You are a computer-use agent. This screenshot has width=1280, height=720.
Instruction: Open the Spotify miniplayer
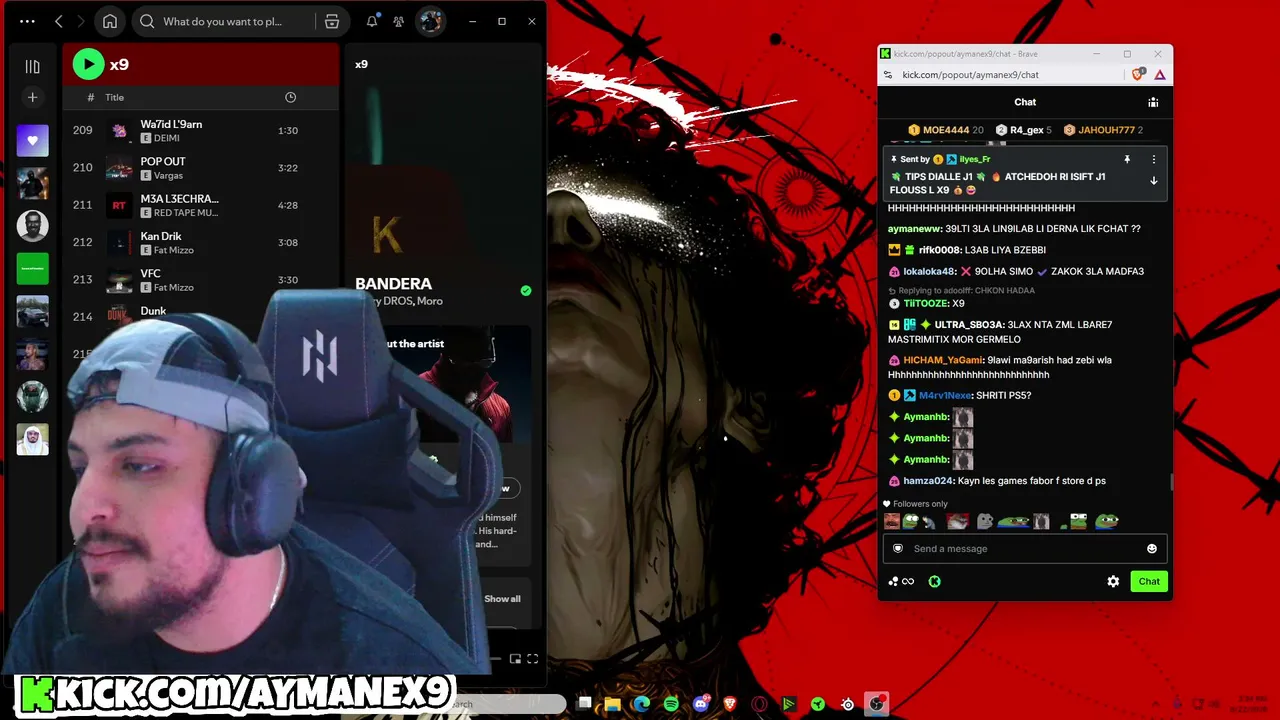pos(515,659)
